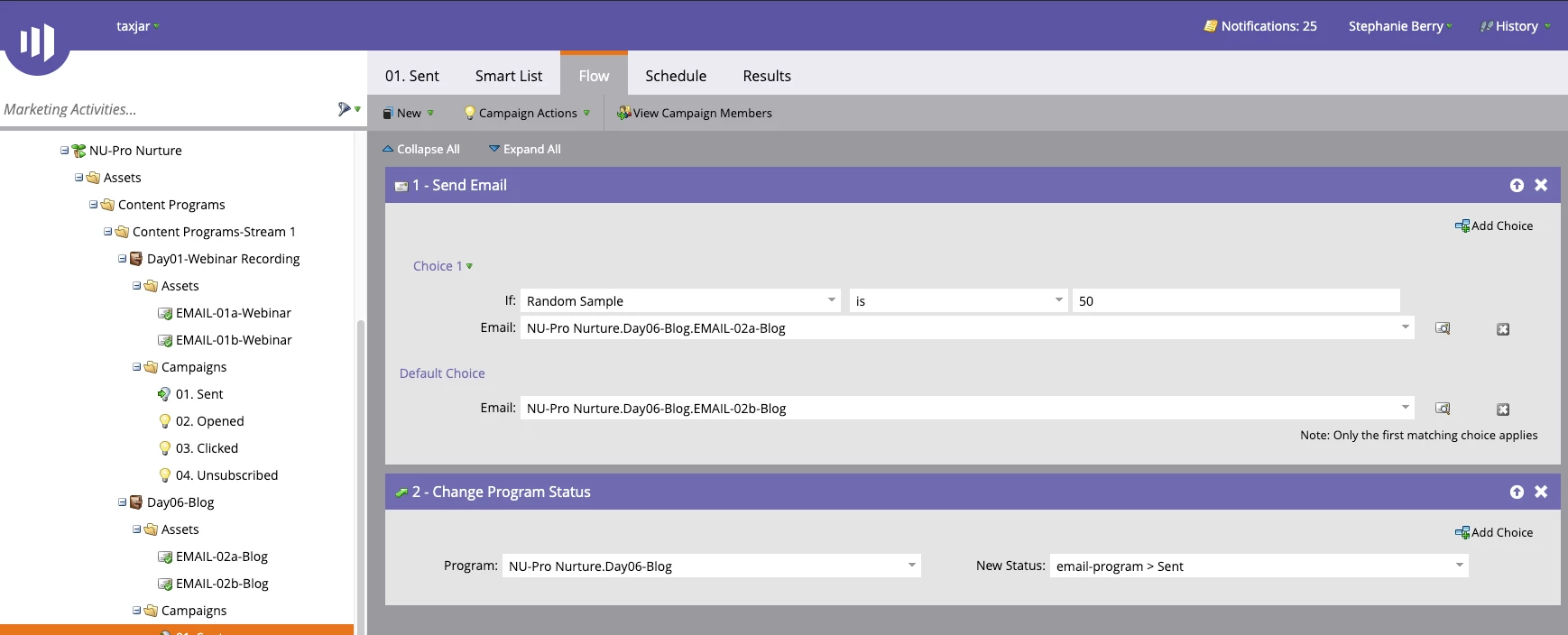The width and height of the screenshot is (1568, 635).
Task: Click the Change Program Status step icon
Action: click(401, 492)
